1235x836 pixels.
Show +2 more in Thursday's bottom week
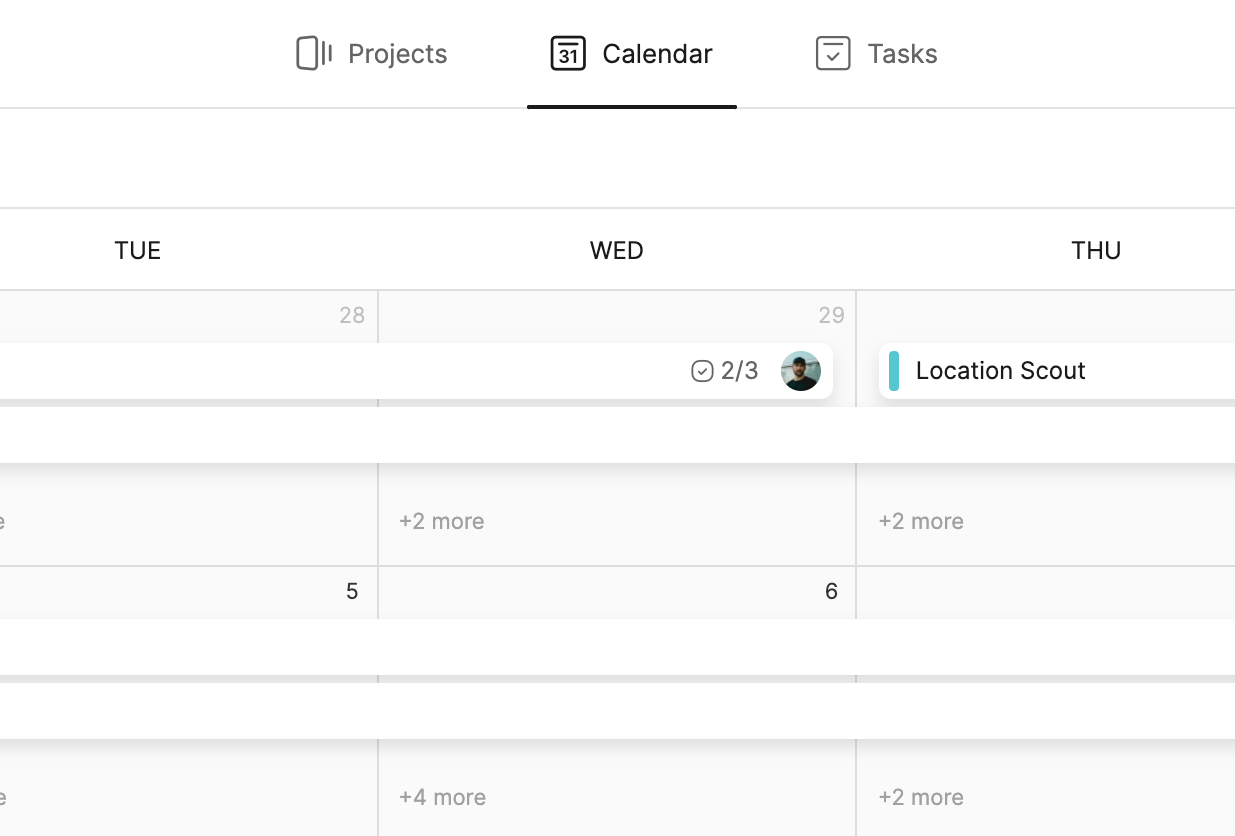click(920, 797)
